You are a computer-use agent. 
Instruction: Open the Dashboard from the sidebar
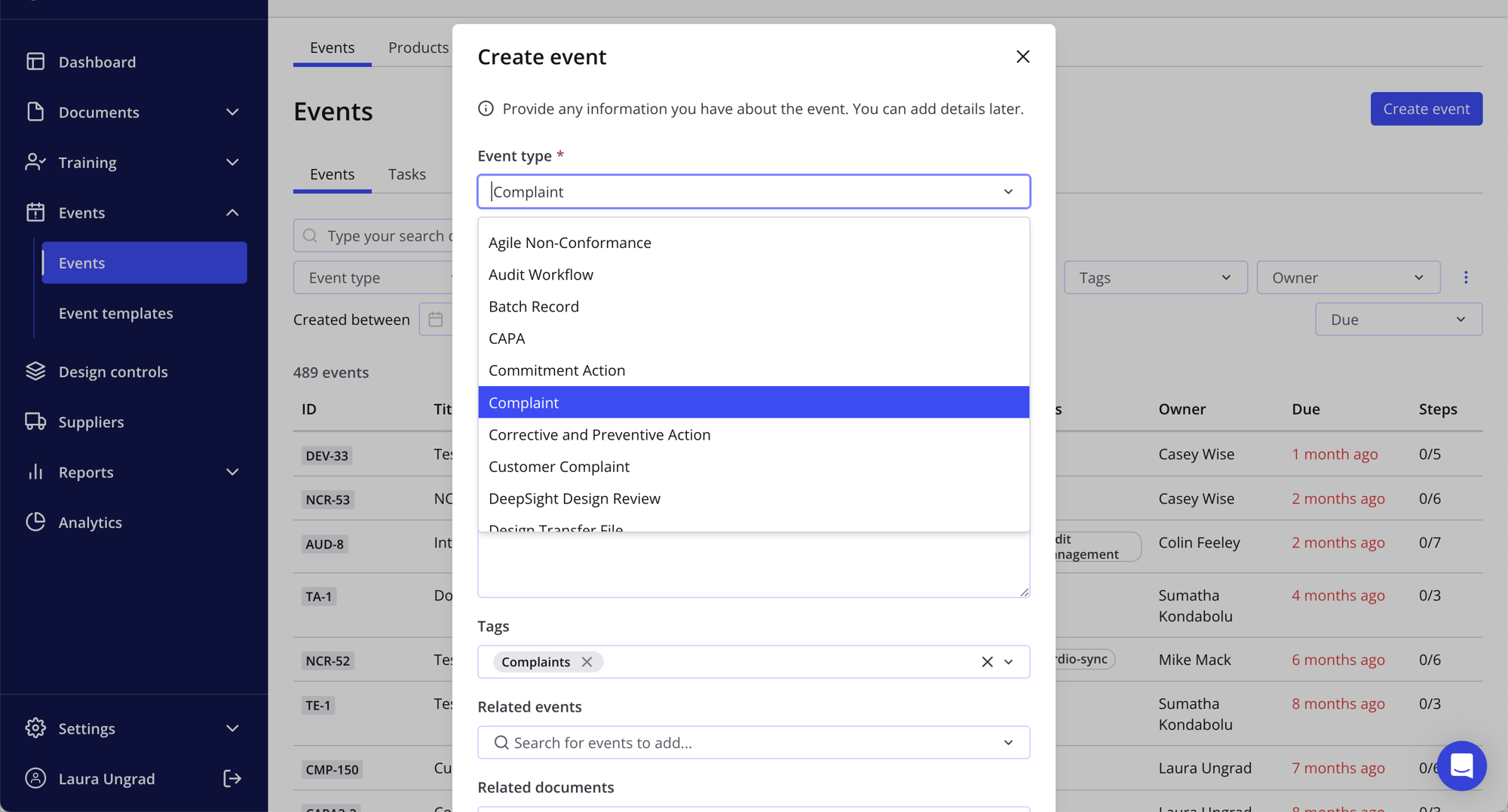click(x=35, y=61)
